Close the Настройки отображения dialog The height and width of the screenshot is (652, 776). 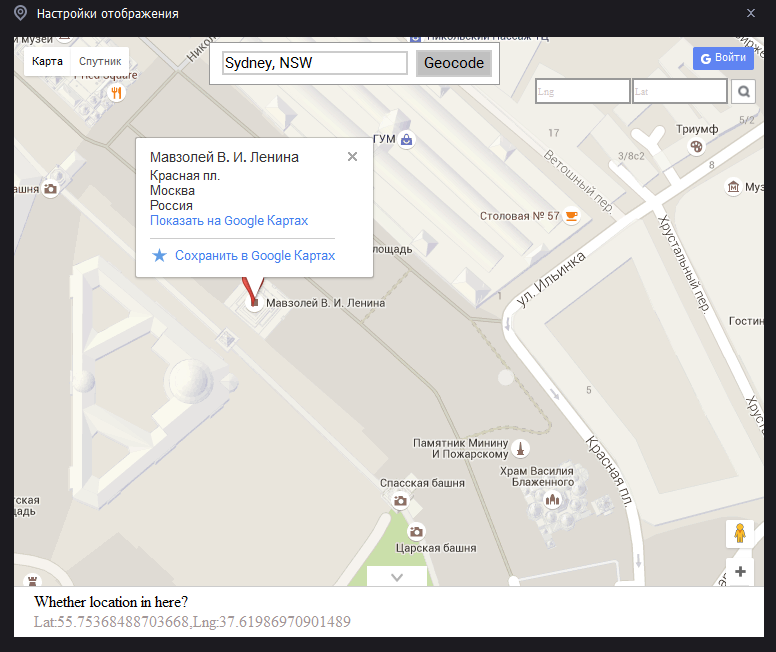click(751, 13)
